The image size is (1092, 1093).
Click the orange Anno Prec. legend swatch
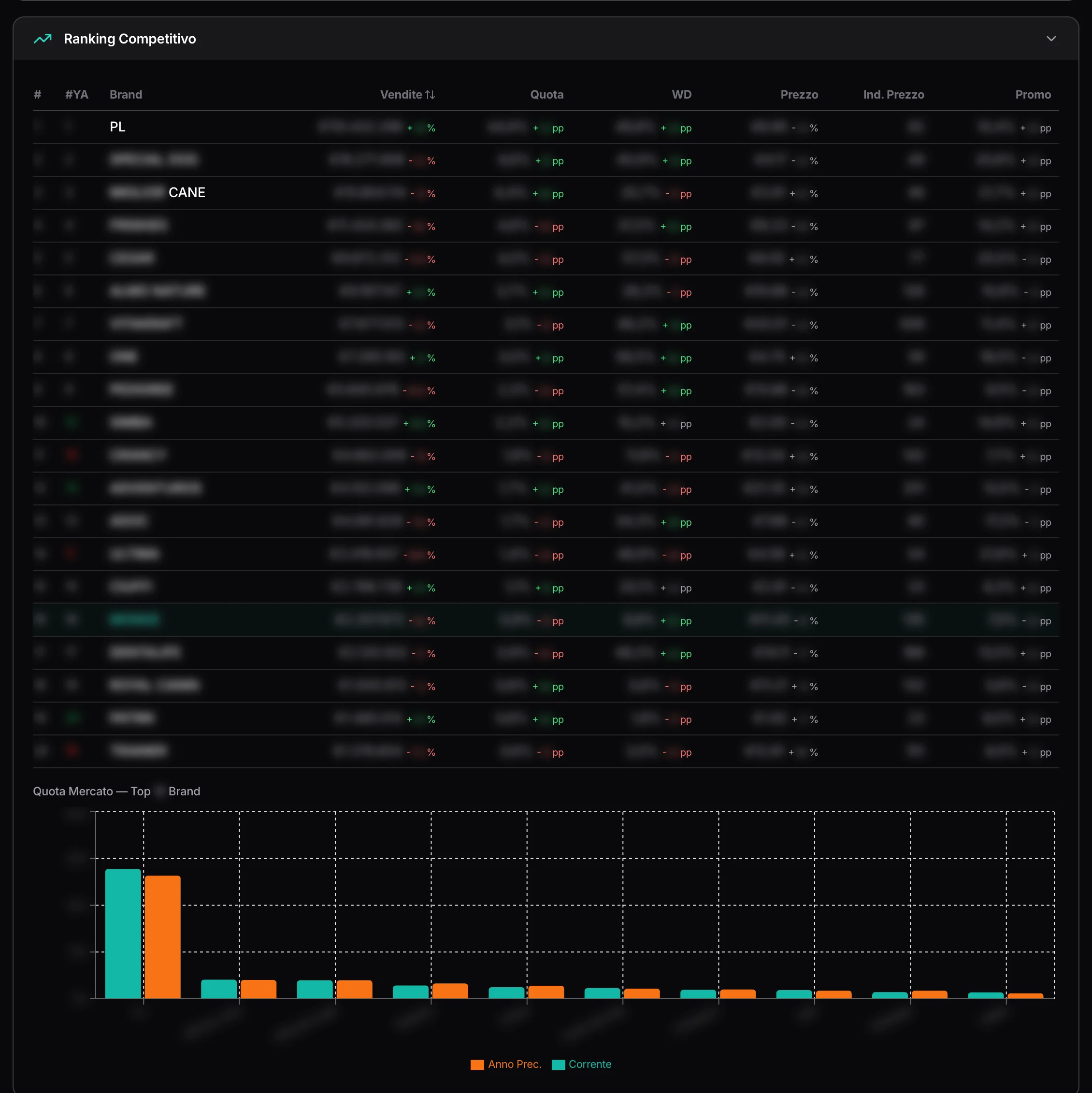click(x=477, y=1064)
